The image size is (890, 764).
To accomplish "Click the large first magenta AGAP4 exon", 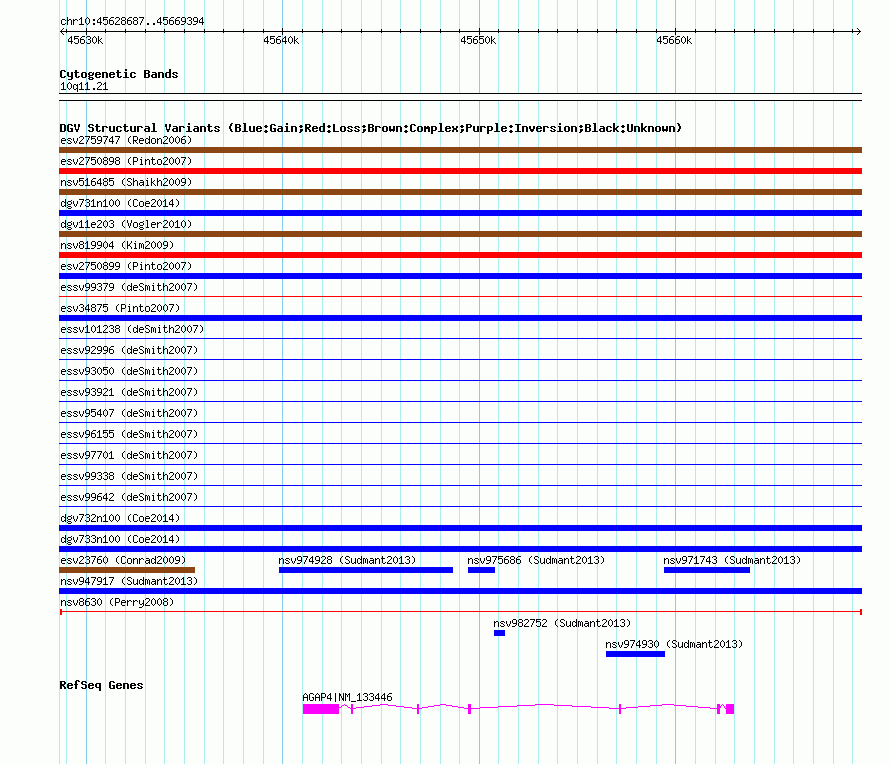I will click(321, 709).
